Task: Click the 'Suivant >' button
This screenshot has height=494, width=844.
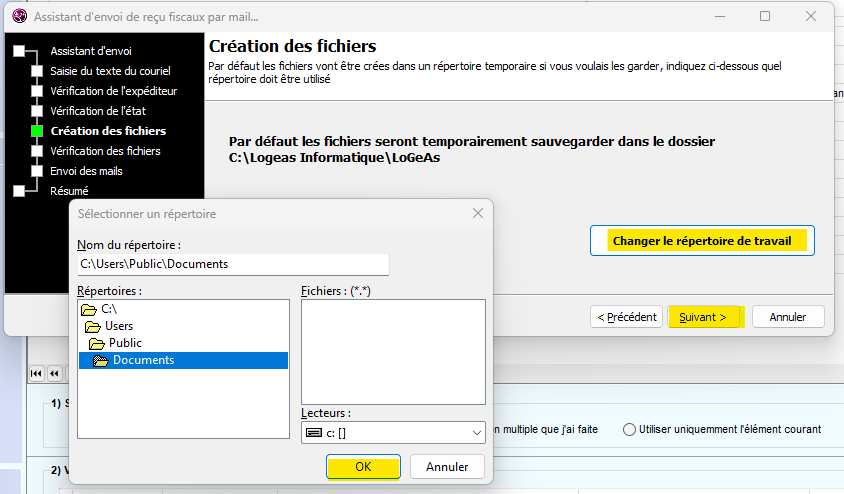Action: [704, 317]
